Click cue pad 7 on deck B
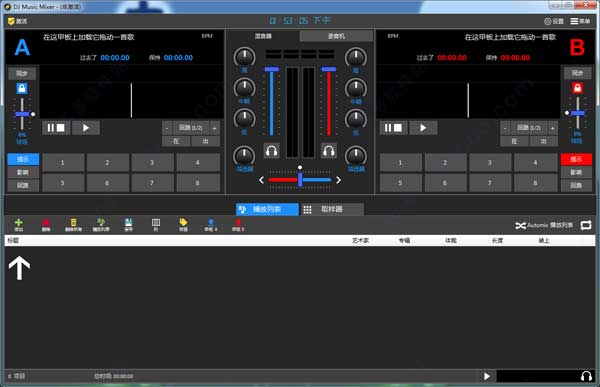 tap(491, 183)
